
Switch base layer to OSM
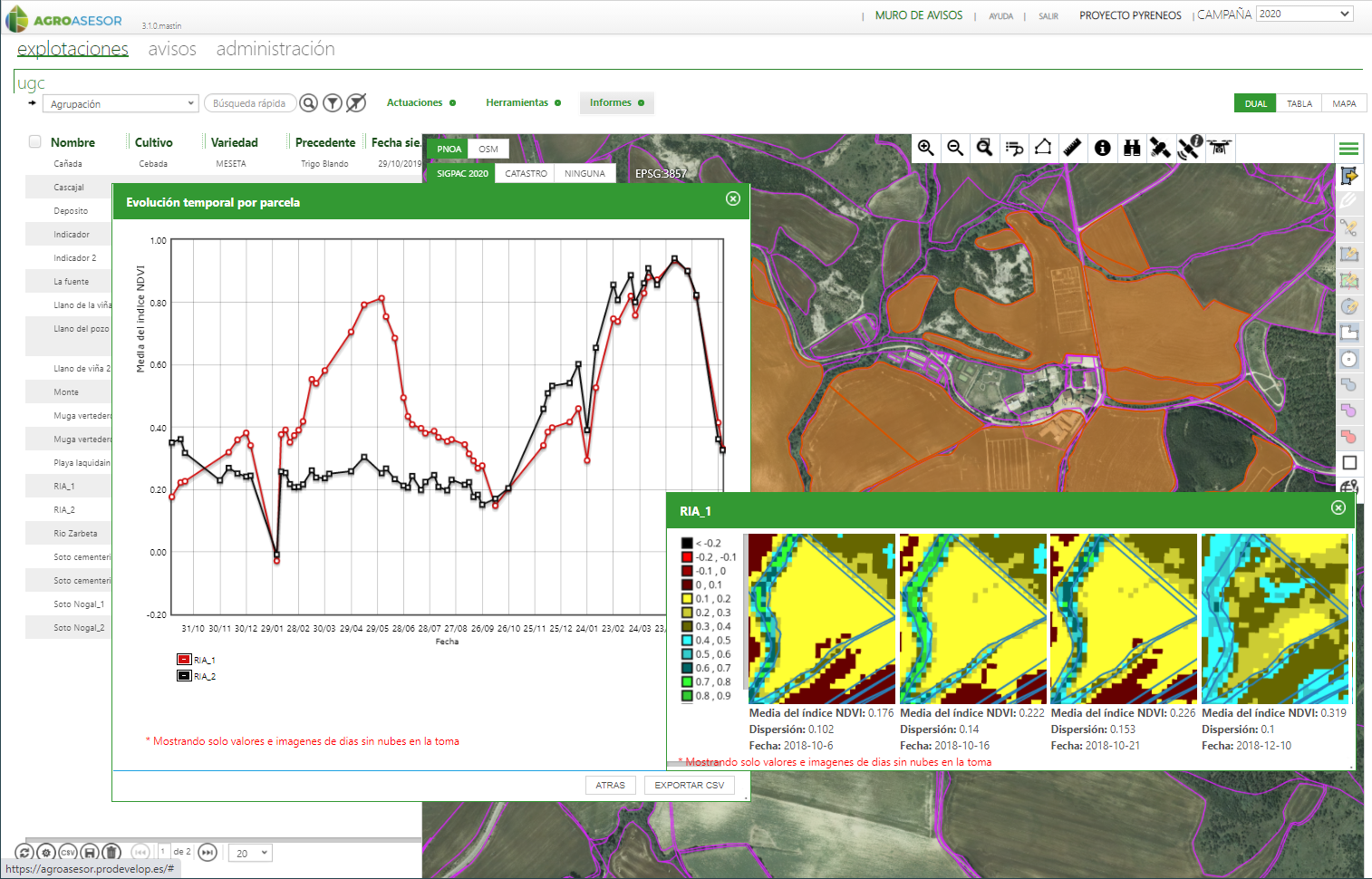click(488, 149)
